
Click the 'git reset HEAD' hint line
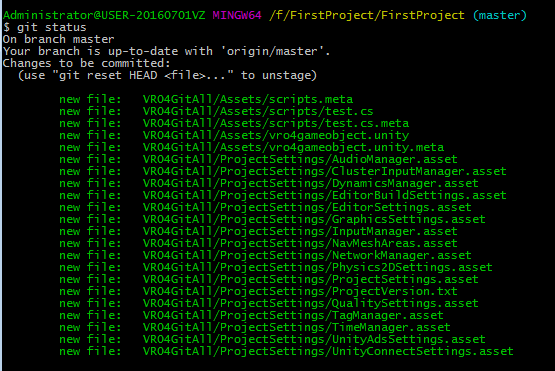coord(167,75)
